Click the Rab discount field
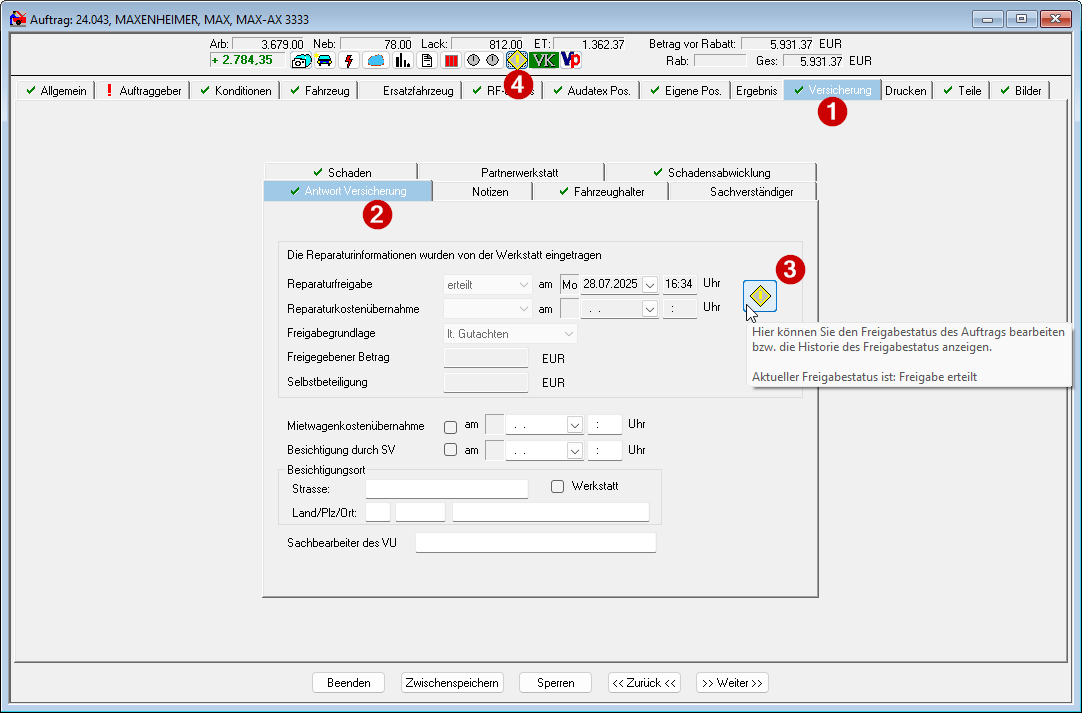 pos(720,61)
